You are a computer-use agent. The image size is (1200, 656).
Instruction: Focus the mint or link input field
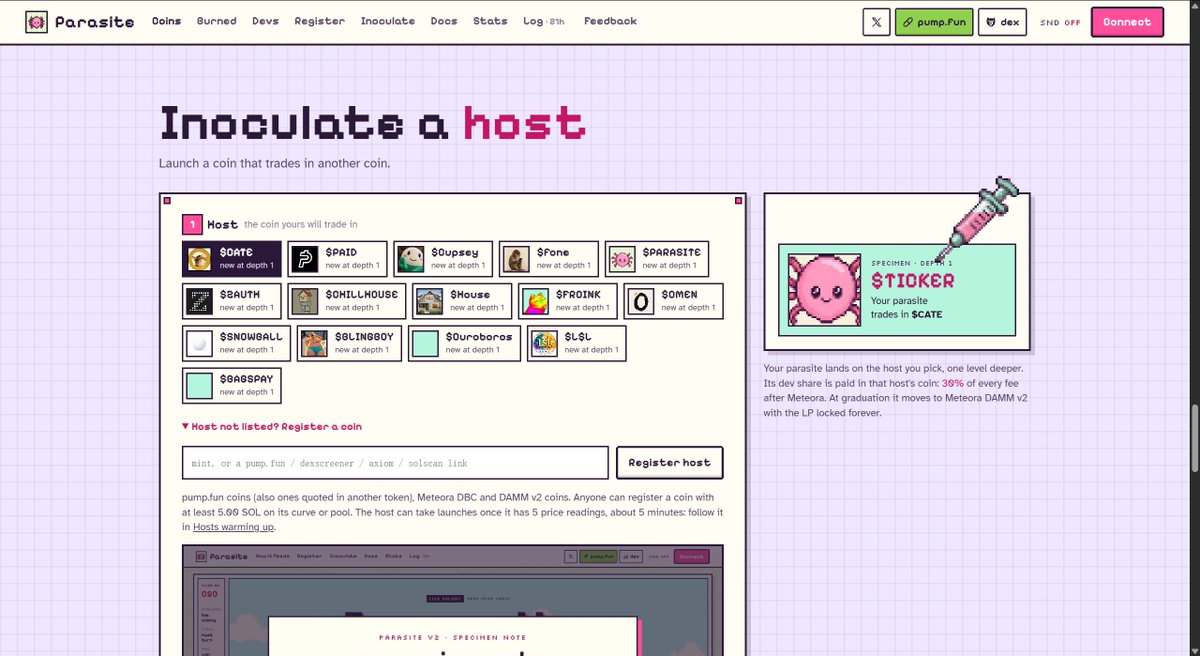click(395, 463)
